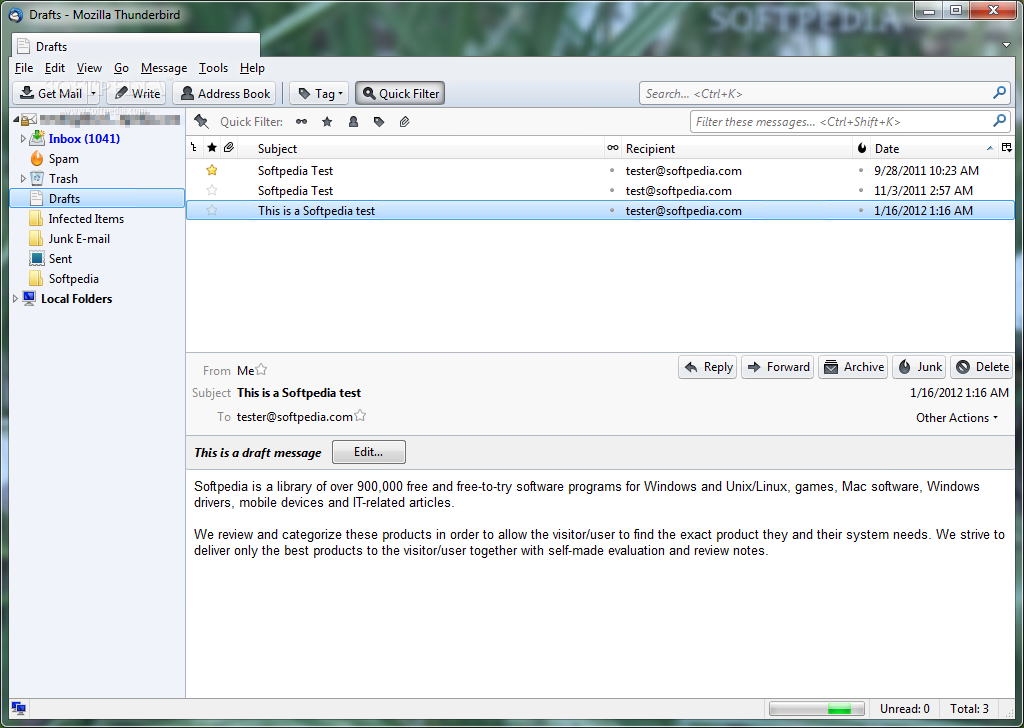
Task: Open the Infected Items folder
Action: pos(86,219)
